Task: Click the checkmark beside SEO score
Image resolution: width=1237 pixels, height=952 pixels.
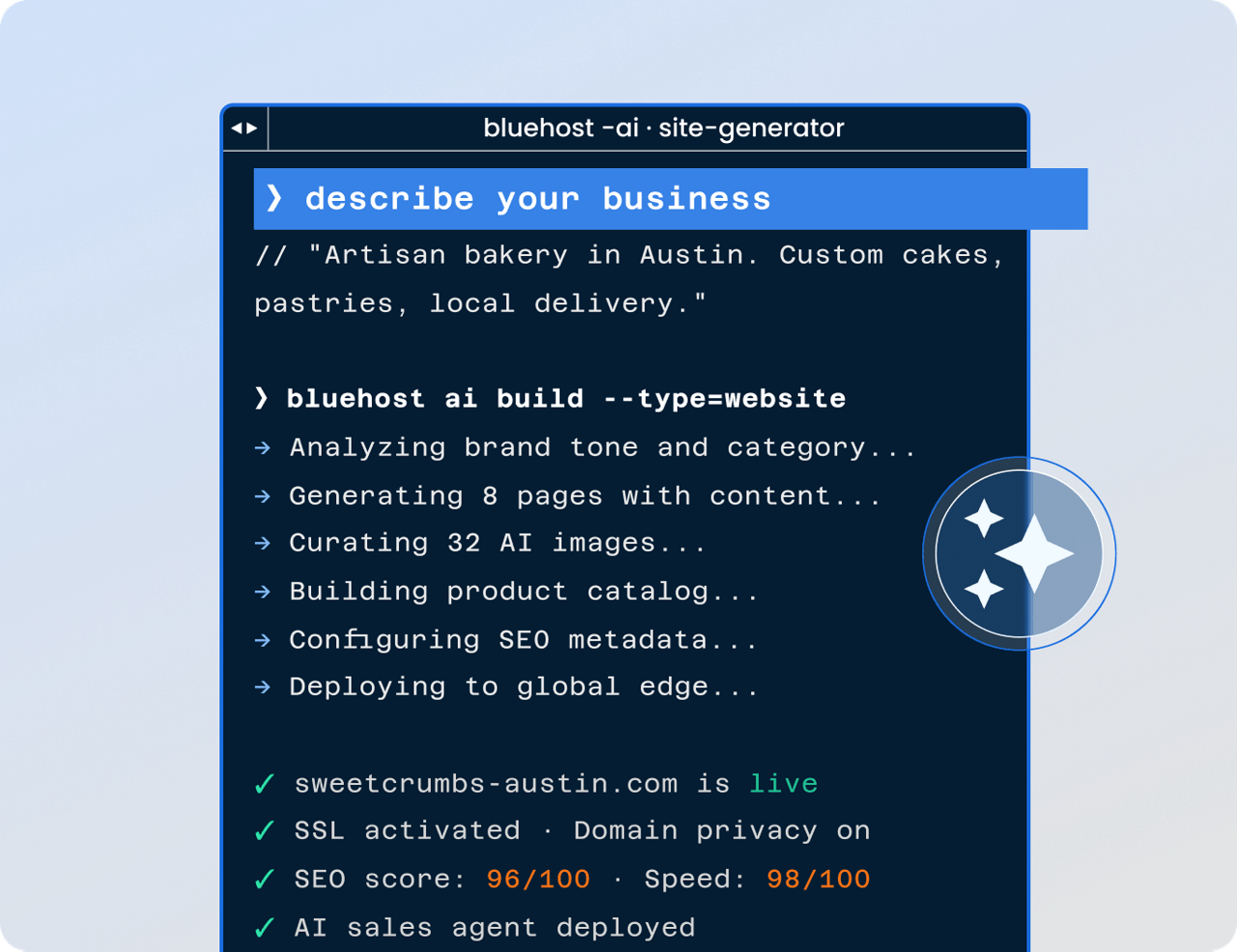Action: [x=264, y=880]
